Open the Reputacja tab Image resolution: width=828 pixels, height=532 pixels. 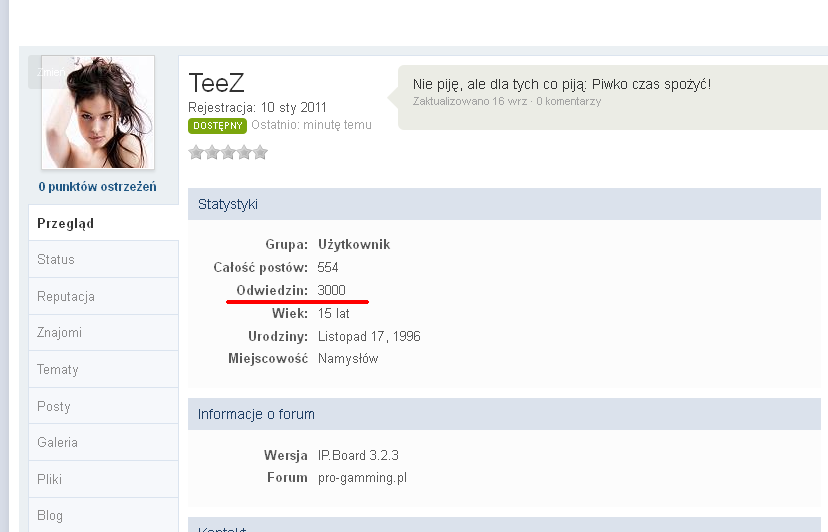(x=66, y=297)
